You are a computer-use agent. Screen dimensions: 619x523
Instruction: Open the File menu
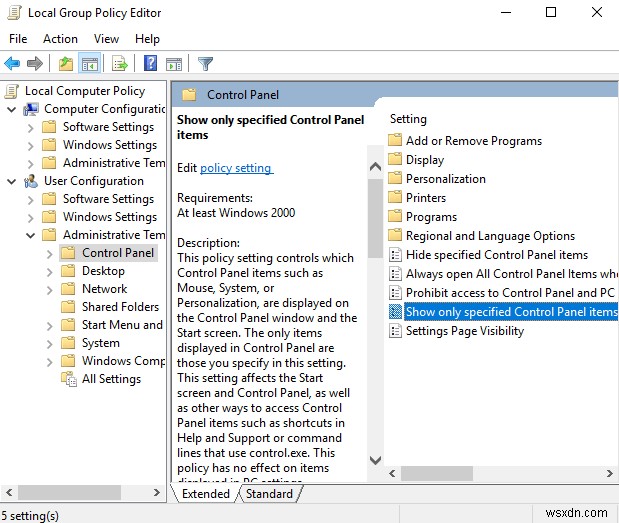pyautogui.click(x=18, y=39)
